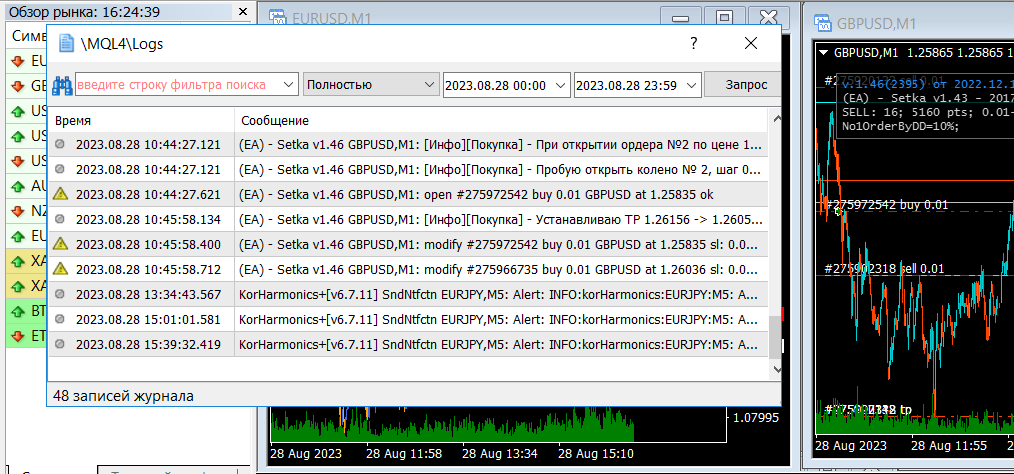
Task: Select message 'modify #275972542 buy 0.01'
Action: pos(501,244)
